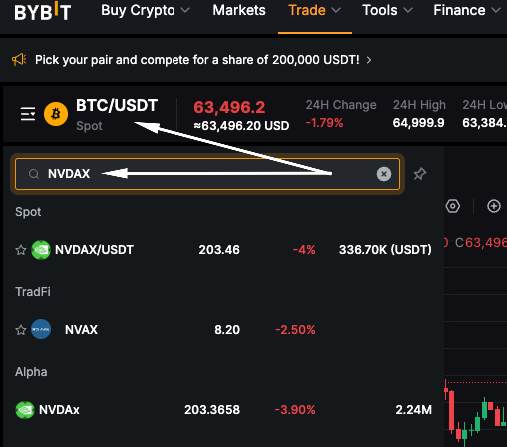Viewport: 507px width, 447px height.
Task: Expand the Tools dropdown menu
Action: 387,10
